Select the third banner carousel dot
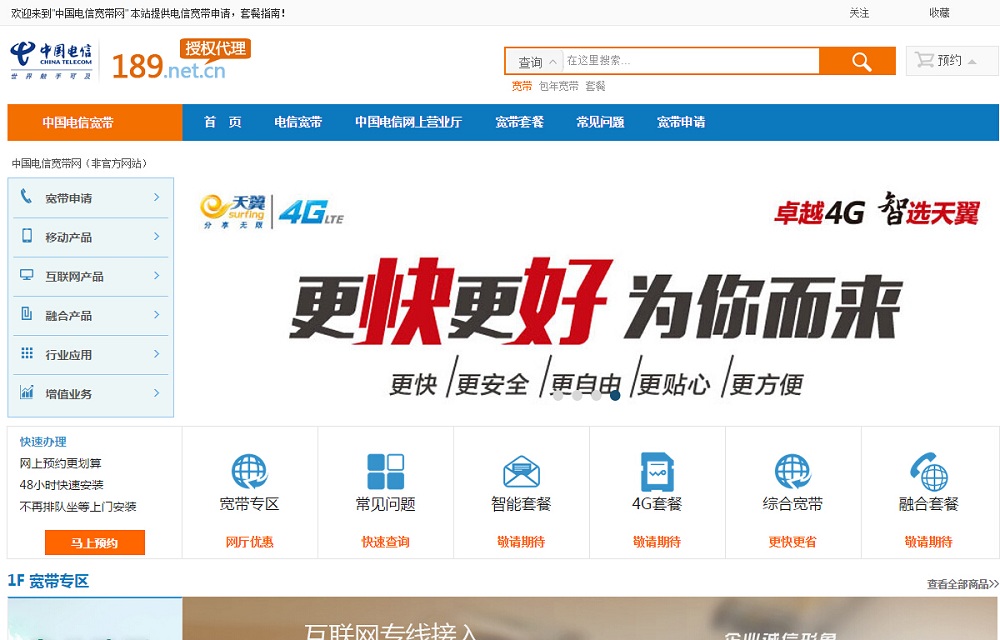1000x640 pixels. point(596,395)
